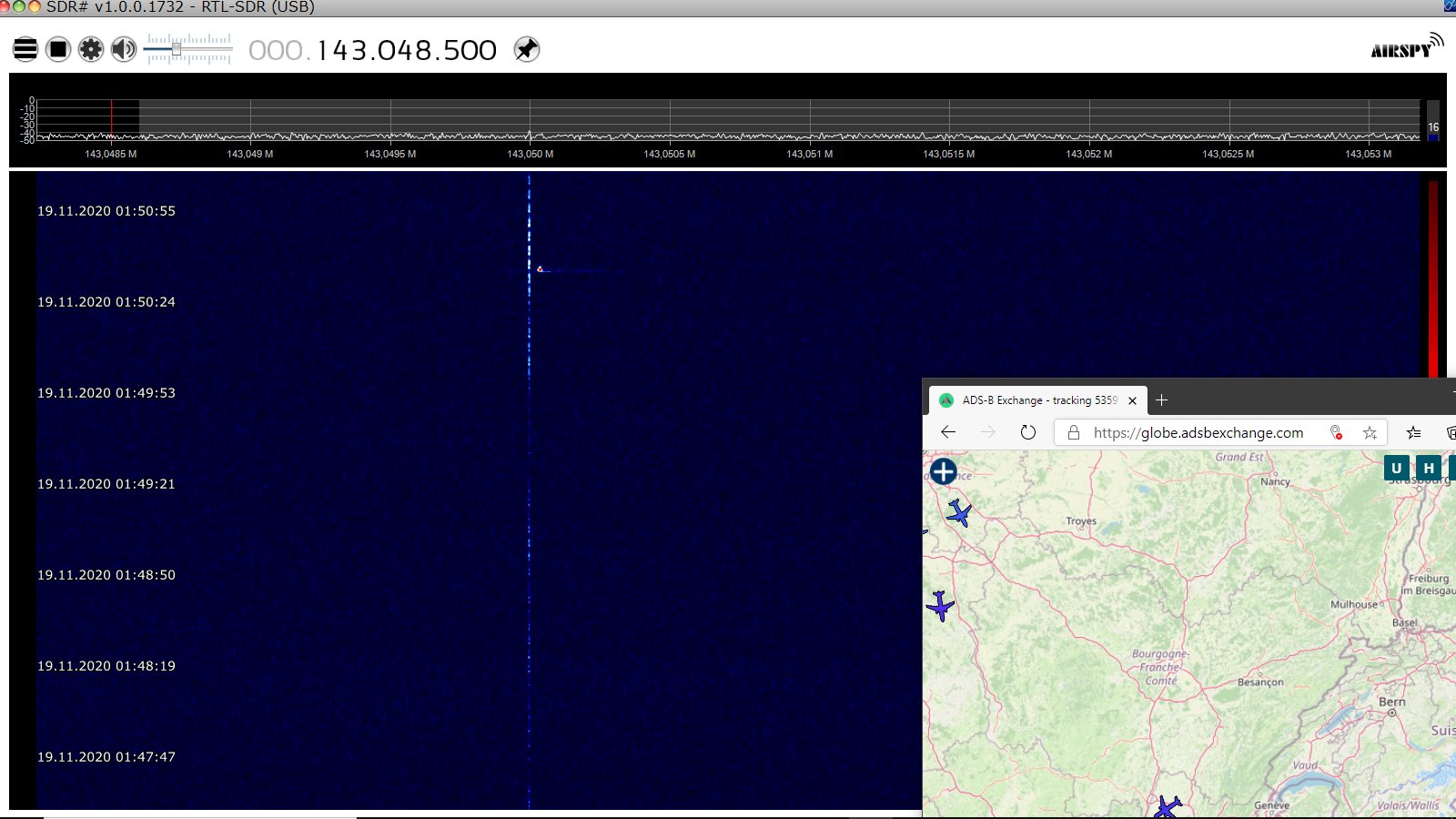1456x819 pixels.
Task: Open a new browser tab
Action: pos(1161,399)
